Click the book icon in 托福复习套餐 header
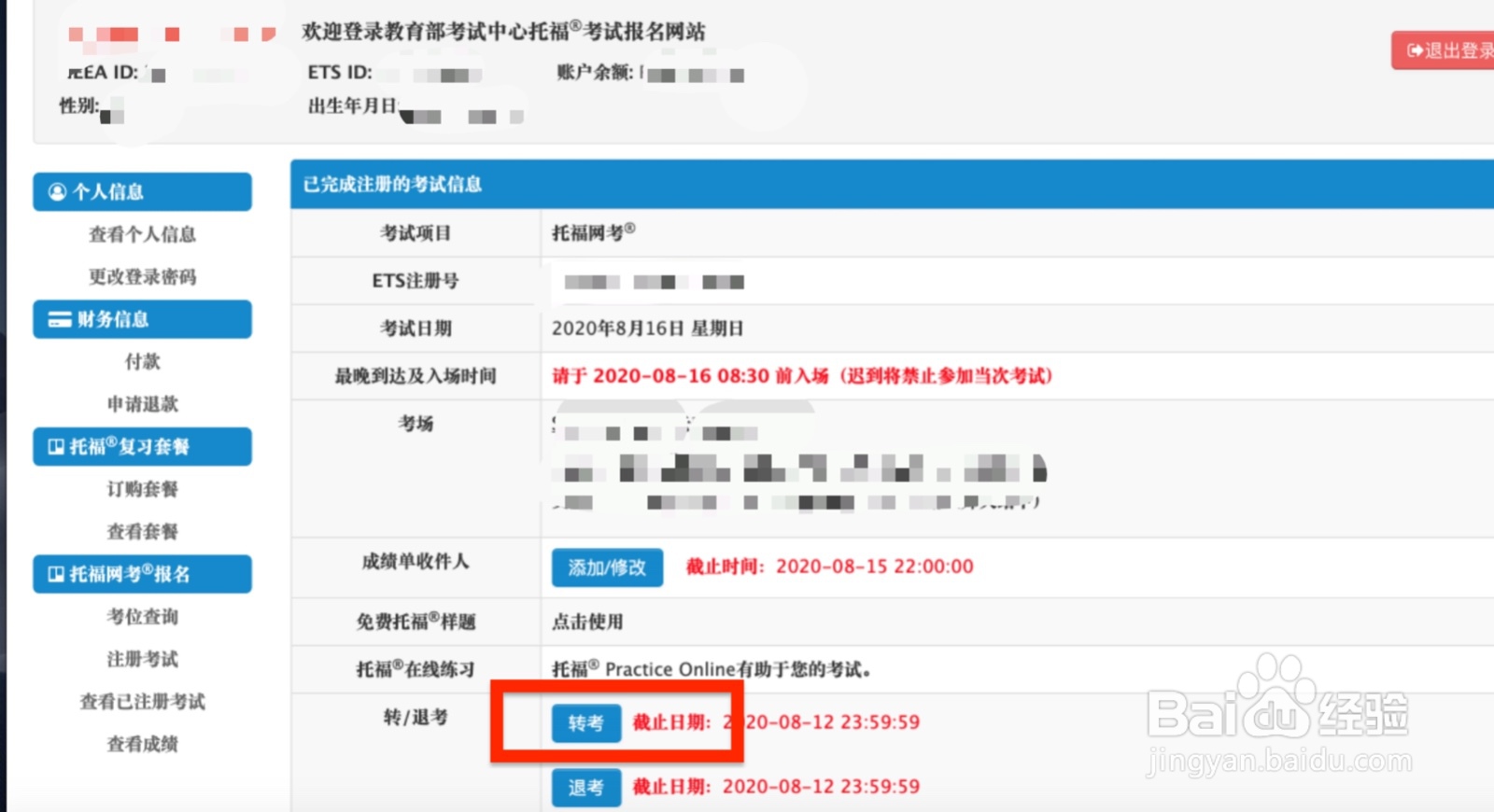 (56, 446)
